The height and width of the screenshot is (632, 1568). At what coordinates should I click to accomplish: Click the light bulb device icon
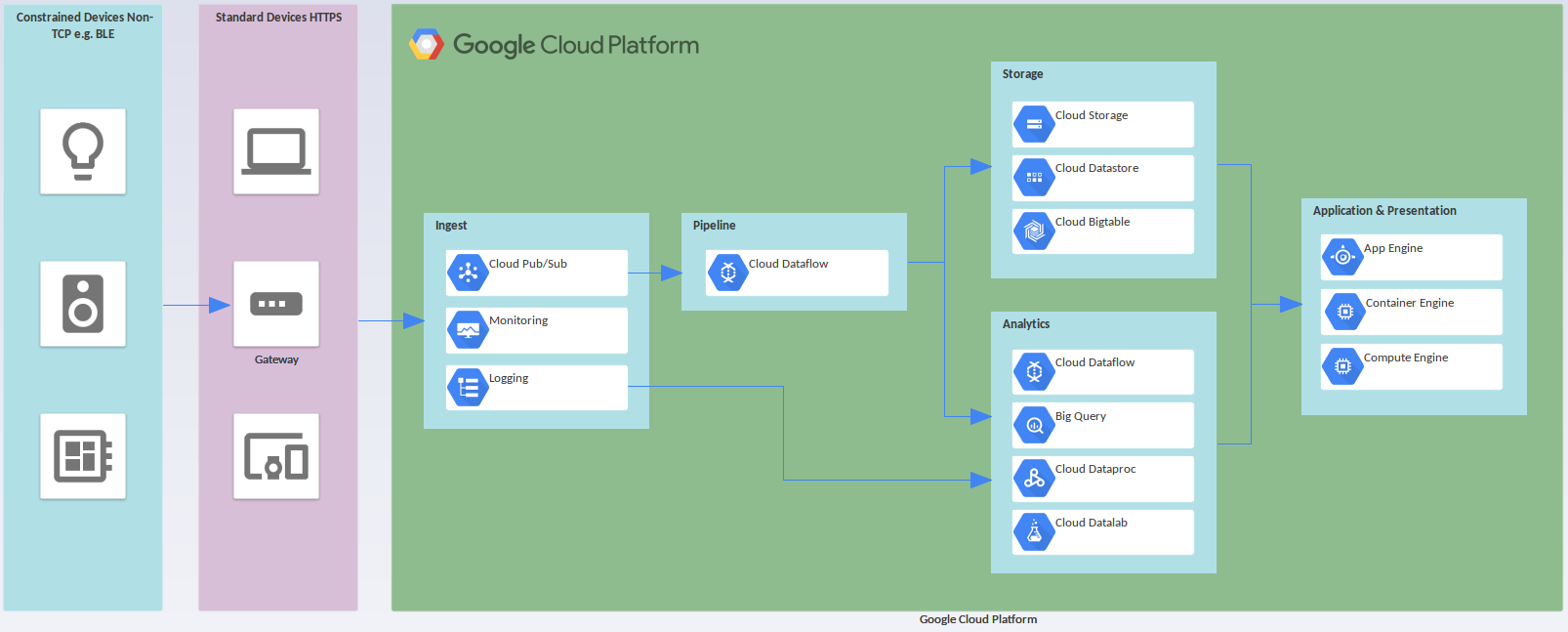click(83, 151)
